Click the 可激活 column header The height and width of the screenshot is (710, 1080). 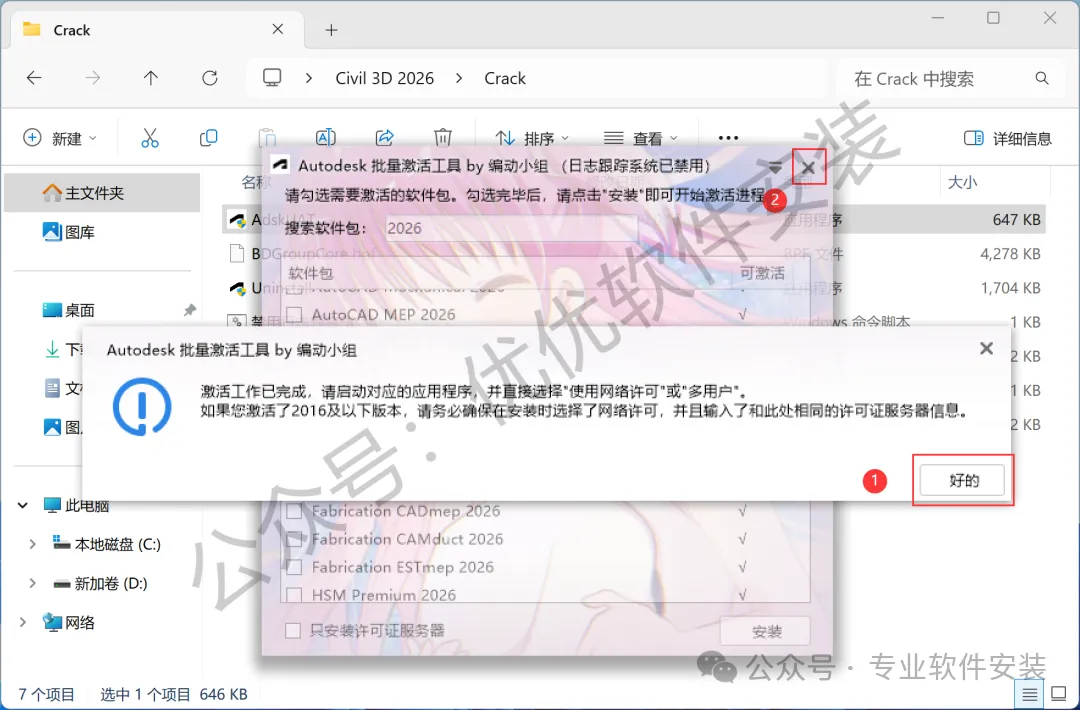click(x=762, y=273)
